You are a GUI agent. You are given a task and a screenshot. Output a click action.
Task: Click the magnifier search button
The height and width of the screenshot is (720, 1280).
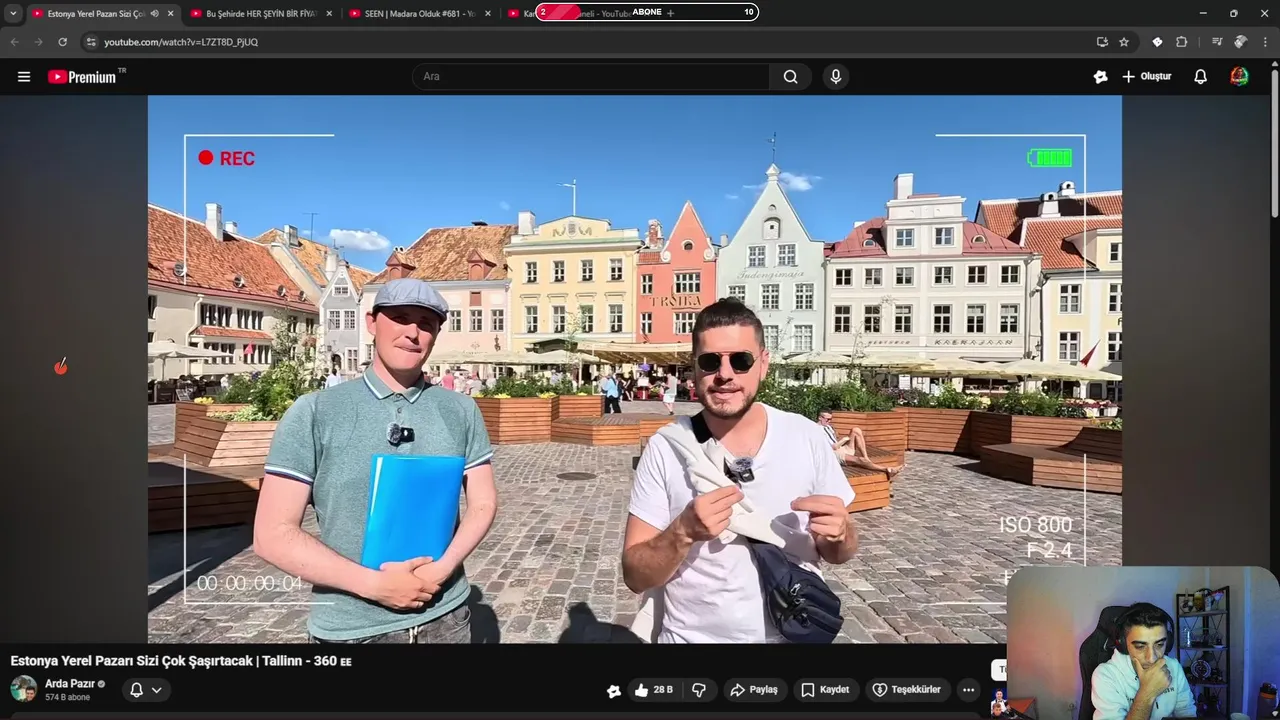tap(790, 77)
